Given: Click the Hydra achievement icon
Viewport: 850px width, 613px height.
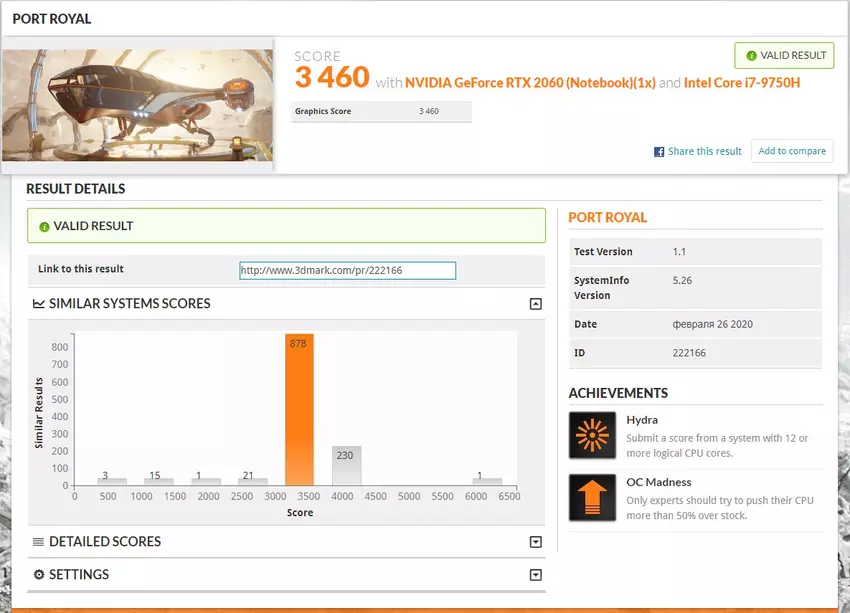Looking at the screenshot, I should pos(592,435).
